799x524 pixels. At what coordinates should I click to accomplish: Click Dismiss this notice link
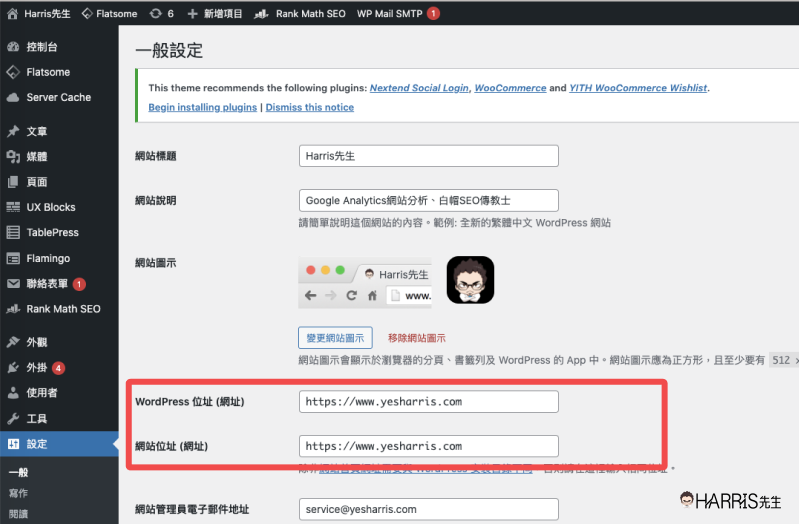point(310,107)
